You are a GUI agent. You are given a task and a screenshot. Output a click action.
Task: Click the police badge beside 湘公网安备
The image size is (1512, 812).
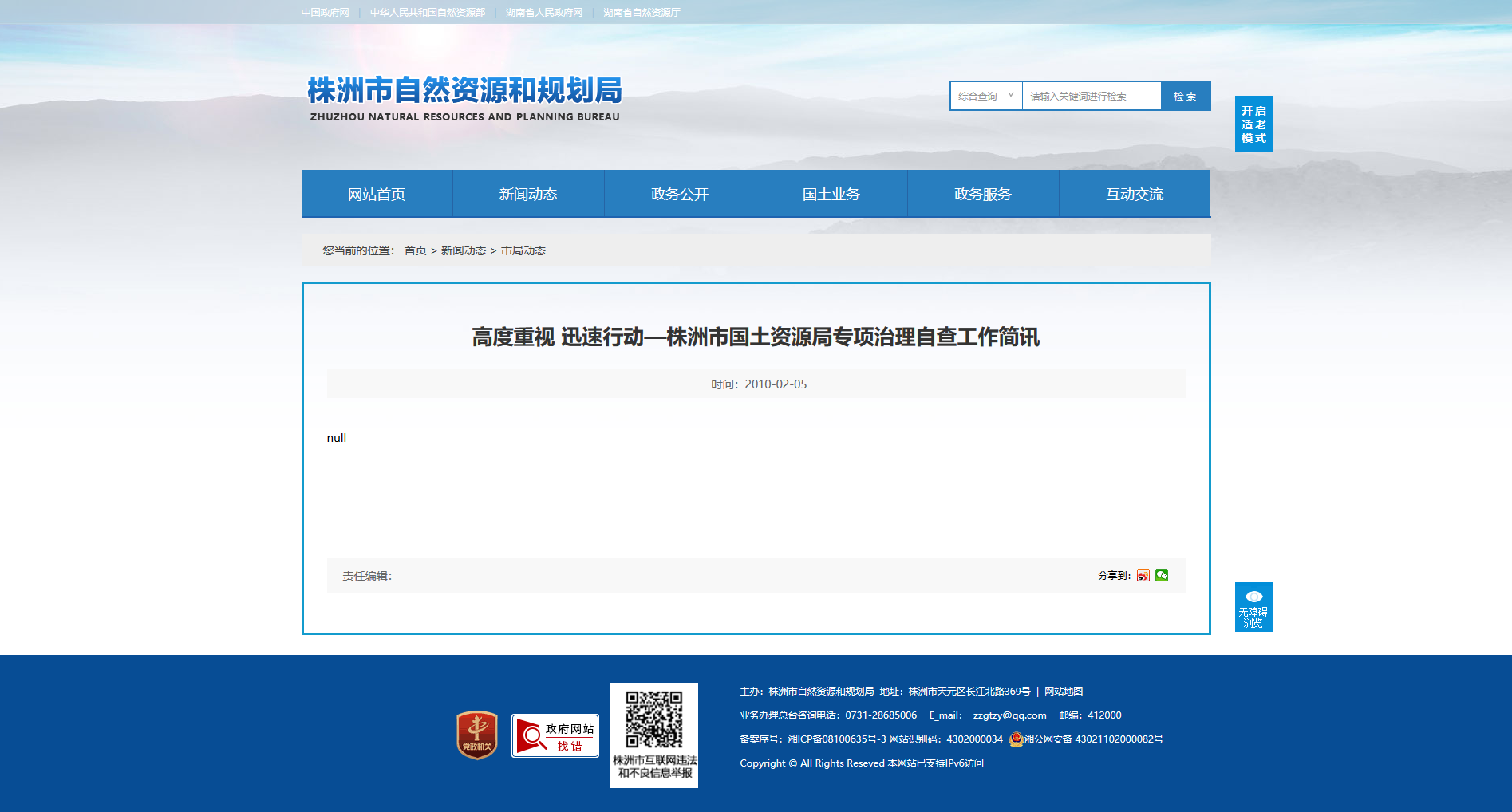click(x=1016, y=739)
